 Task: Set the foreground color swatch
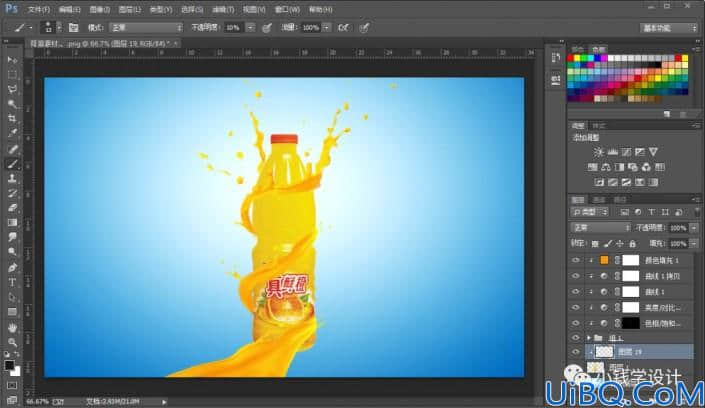click(x=9, y=365)
